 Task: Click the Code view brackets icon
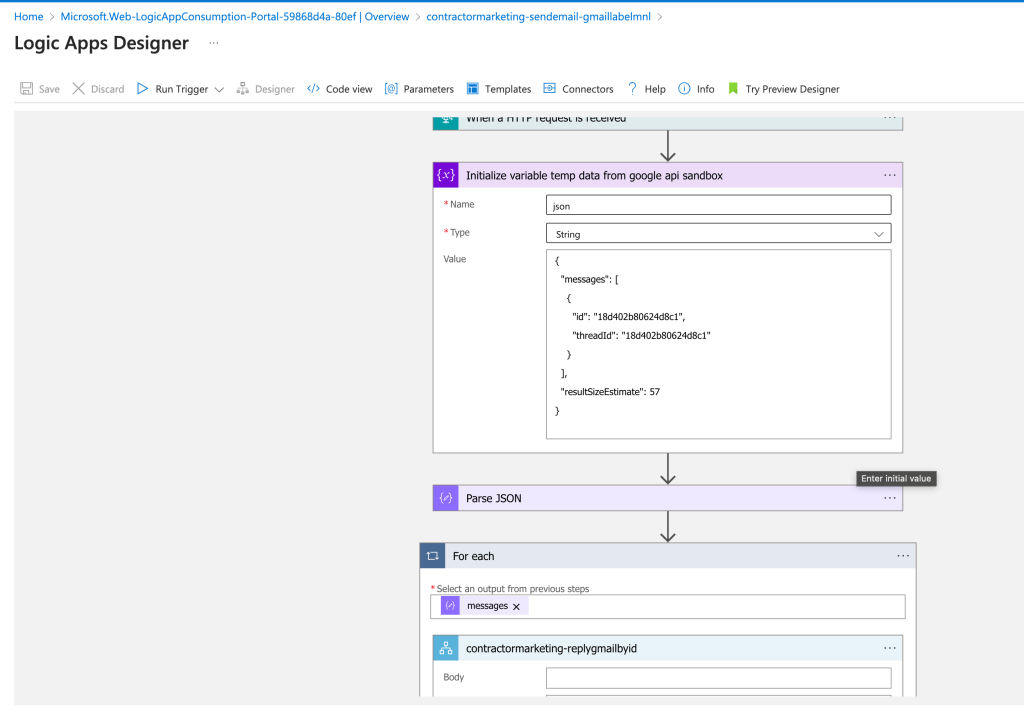pos(313,89)
